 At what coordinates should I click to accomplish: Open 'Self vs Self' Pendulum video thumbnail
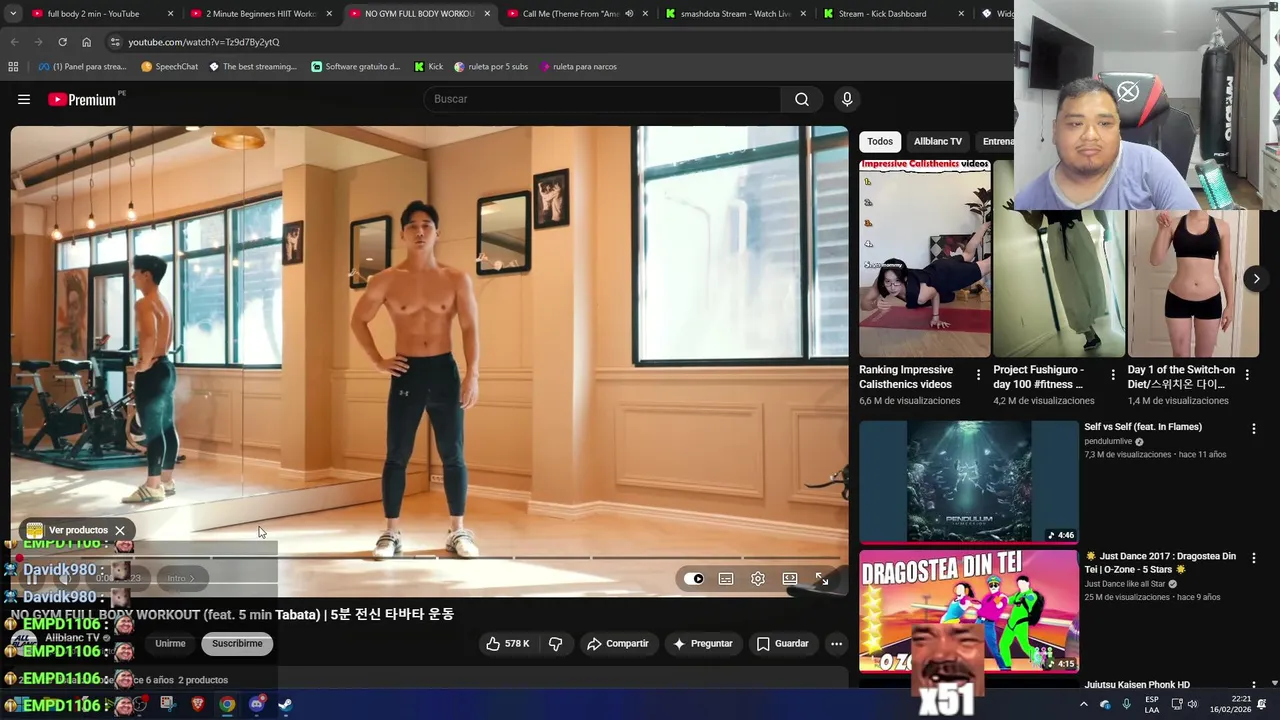969,482
